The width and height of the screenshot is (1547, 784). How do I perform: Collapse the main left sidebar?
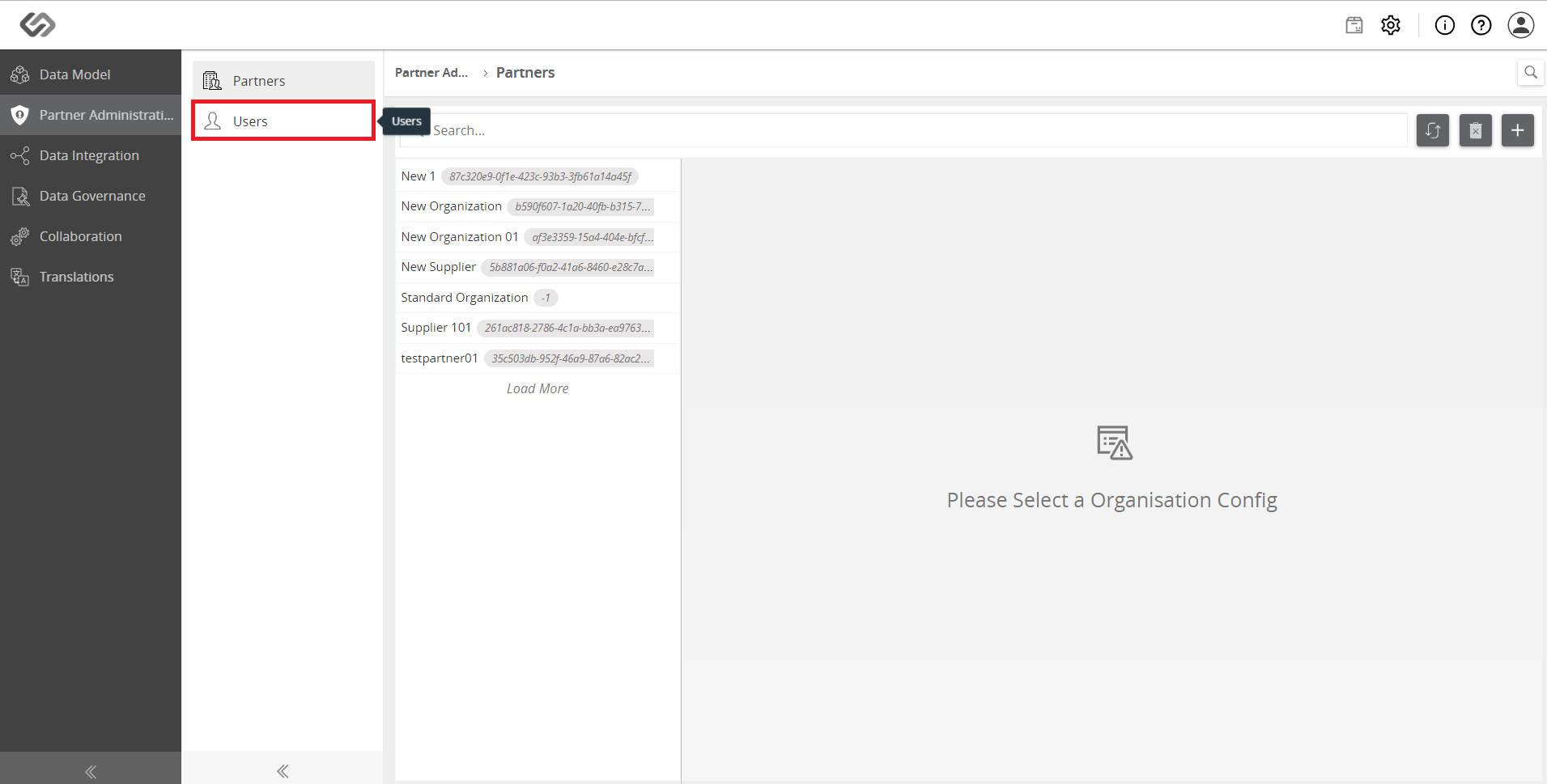(91, 771)
